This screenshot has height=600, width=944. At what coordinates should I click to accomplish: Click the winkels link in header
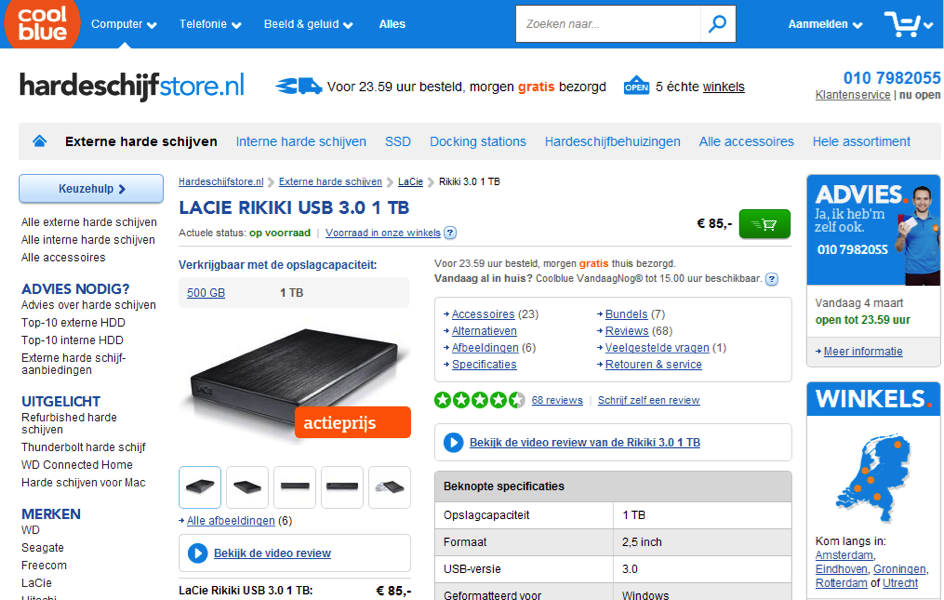coord(724,87)
